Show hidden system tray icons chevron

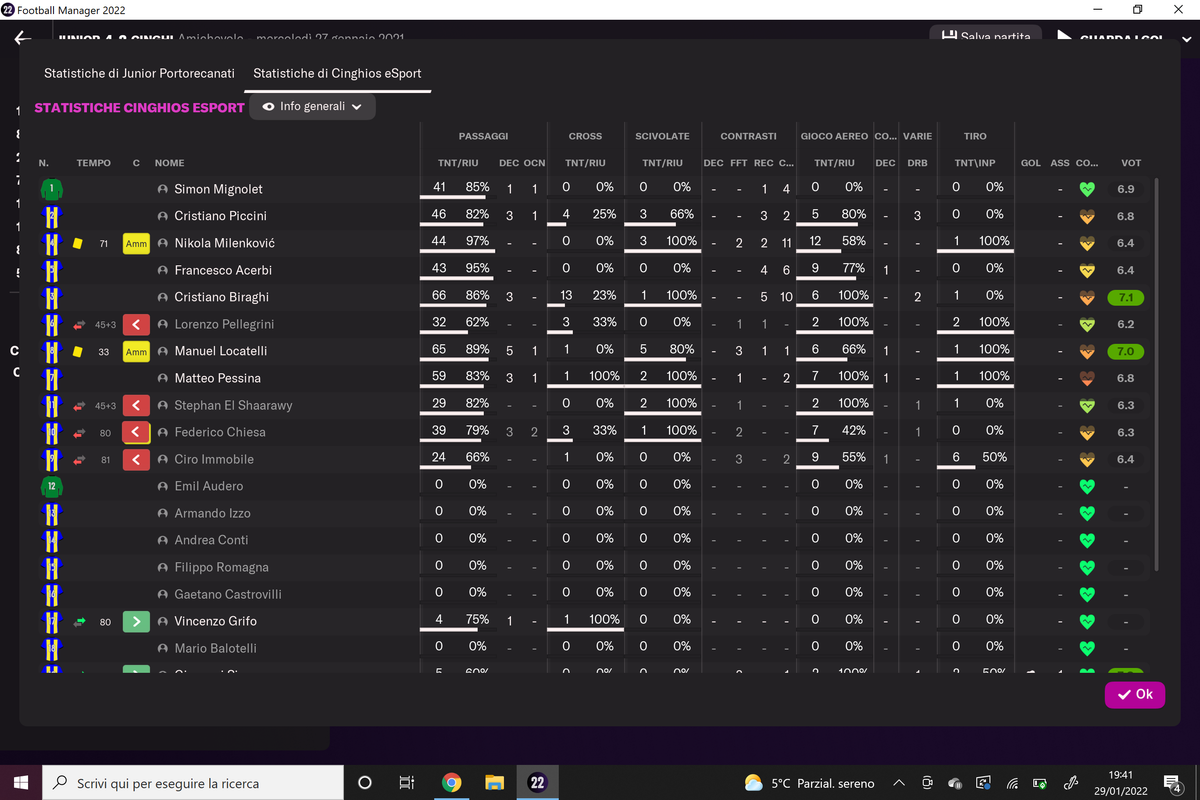coord(899,783)
